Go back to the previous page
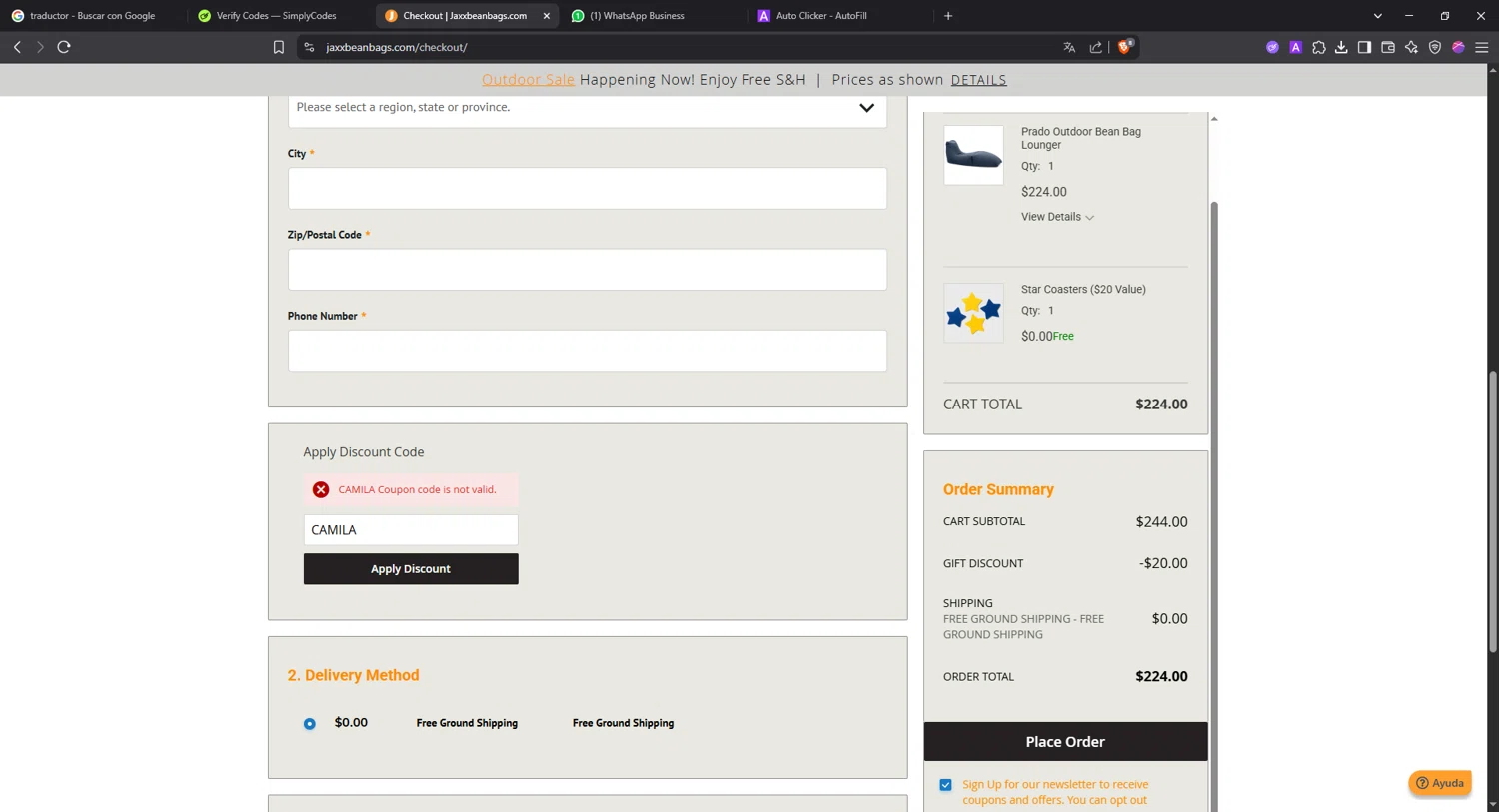 pos(17,47)
